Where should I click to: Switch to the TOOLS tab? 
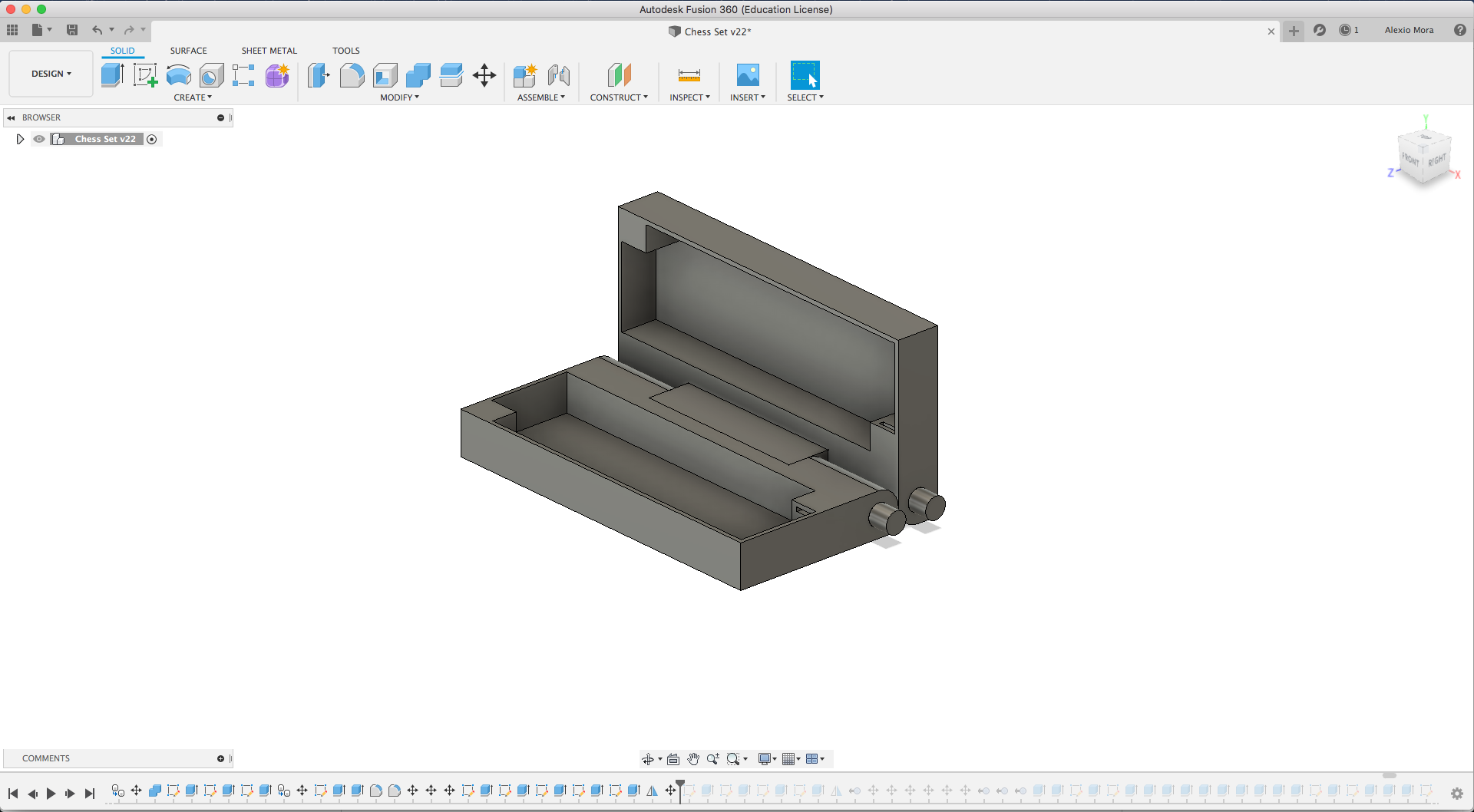346,51
